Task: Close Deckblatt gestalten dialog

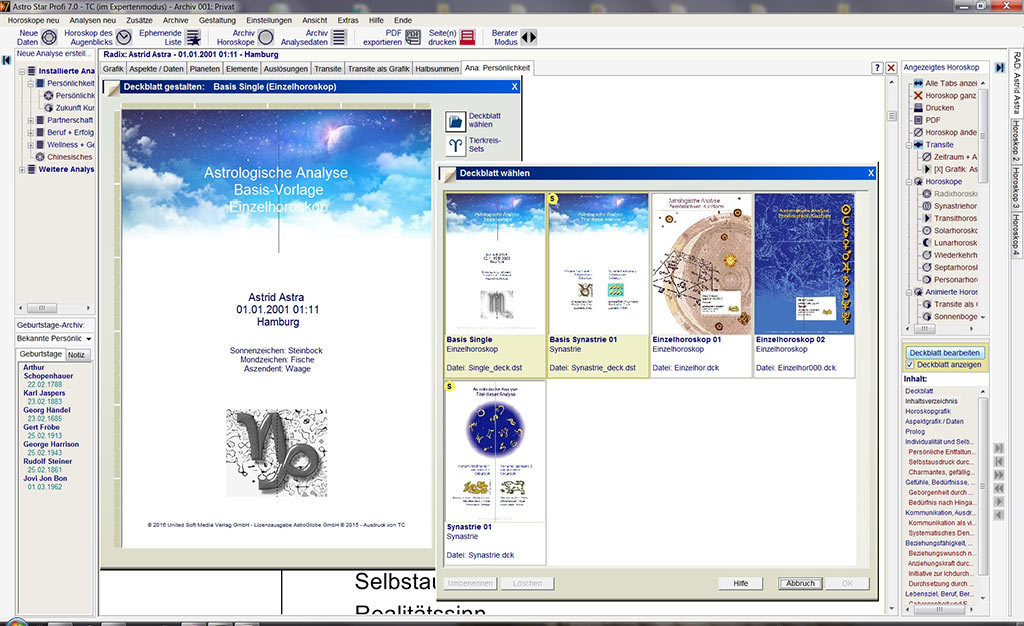Action: point(515,86)
